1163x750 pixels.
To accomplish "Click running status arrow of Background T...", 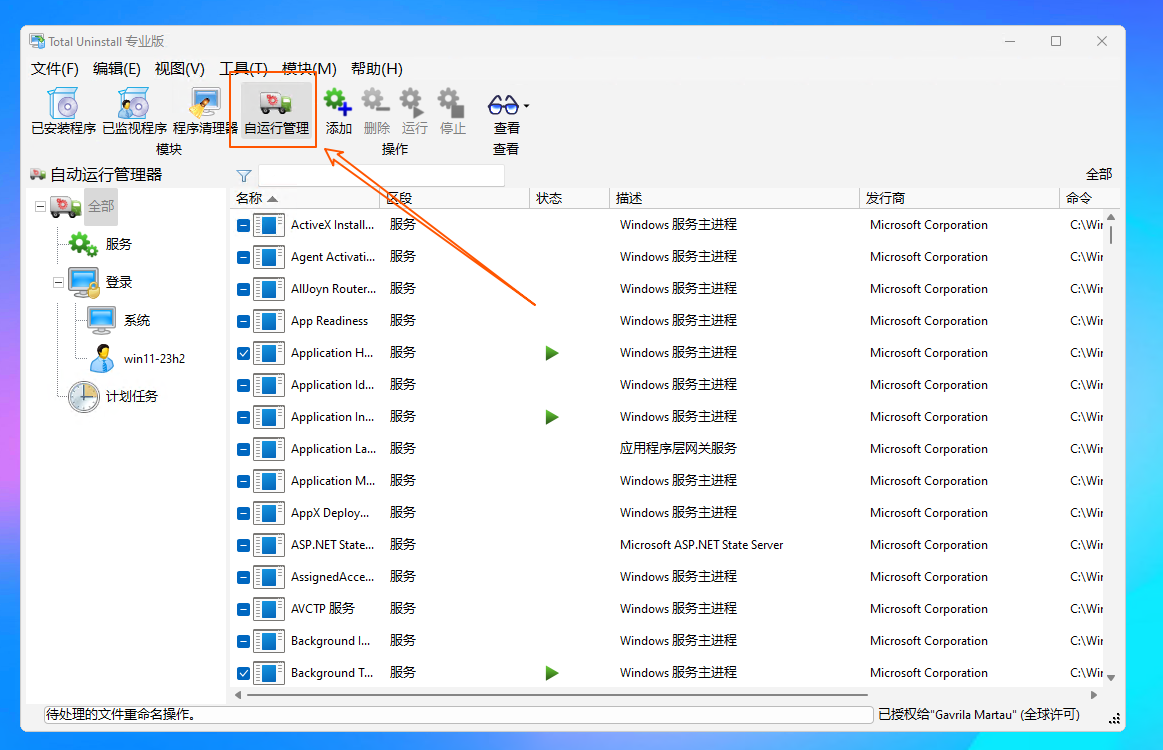I will click(552, 673).
